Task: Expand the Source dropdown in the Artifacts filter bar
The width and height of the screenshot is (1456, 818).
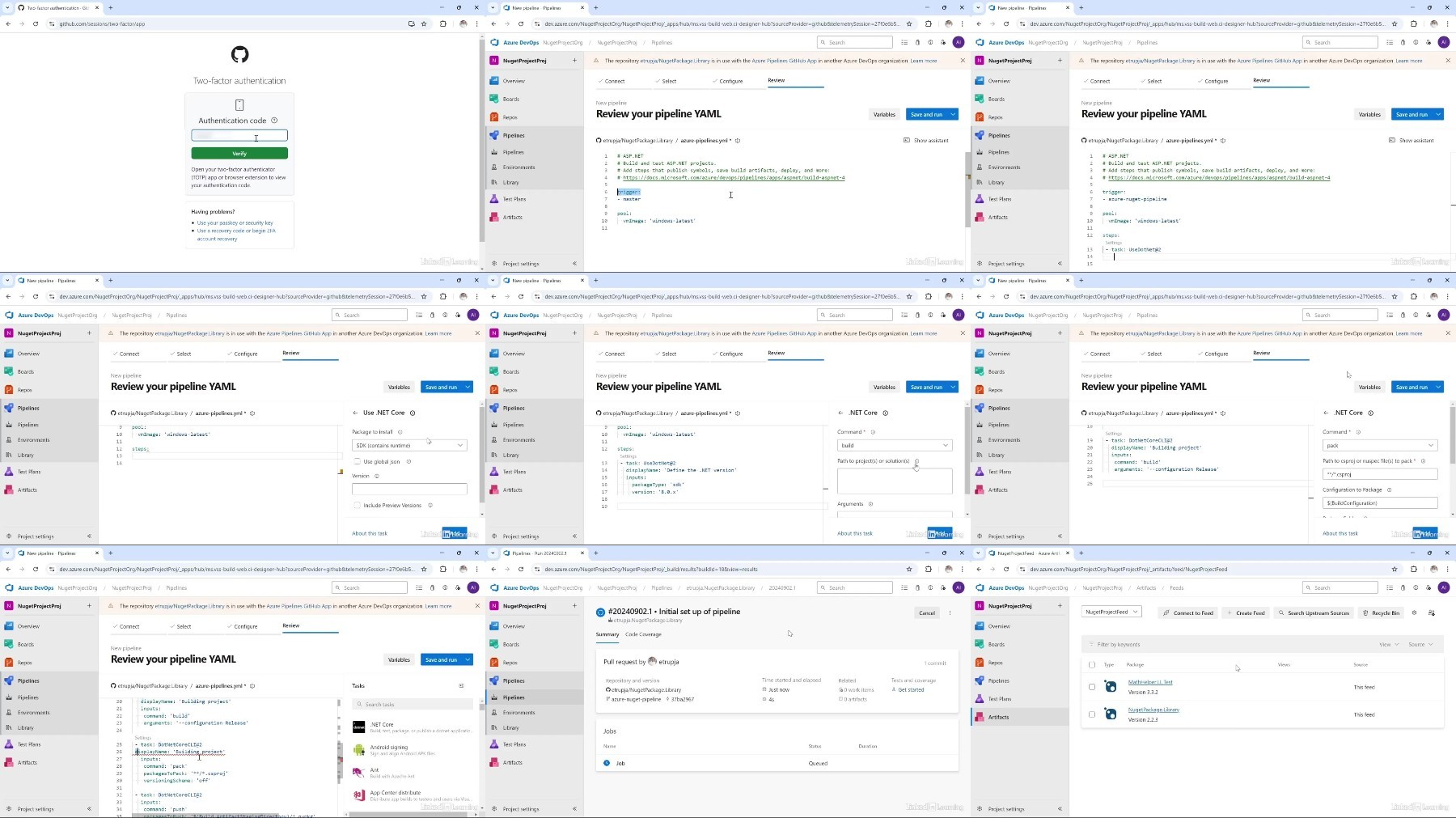Action: coord(1420,645)
